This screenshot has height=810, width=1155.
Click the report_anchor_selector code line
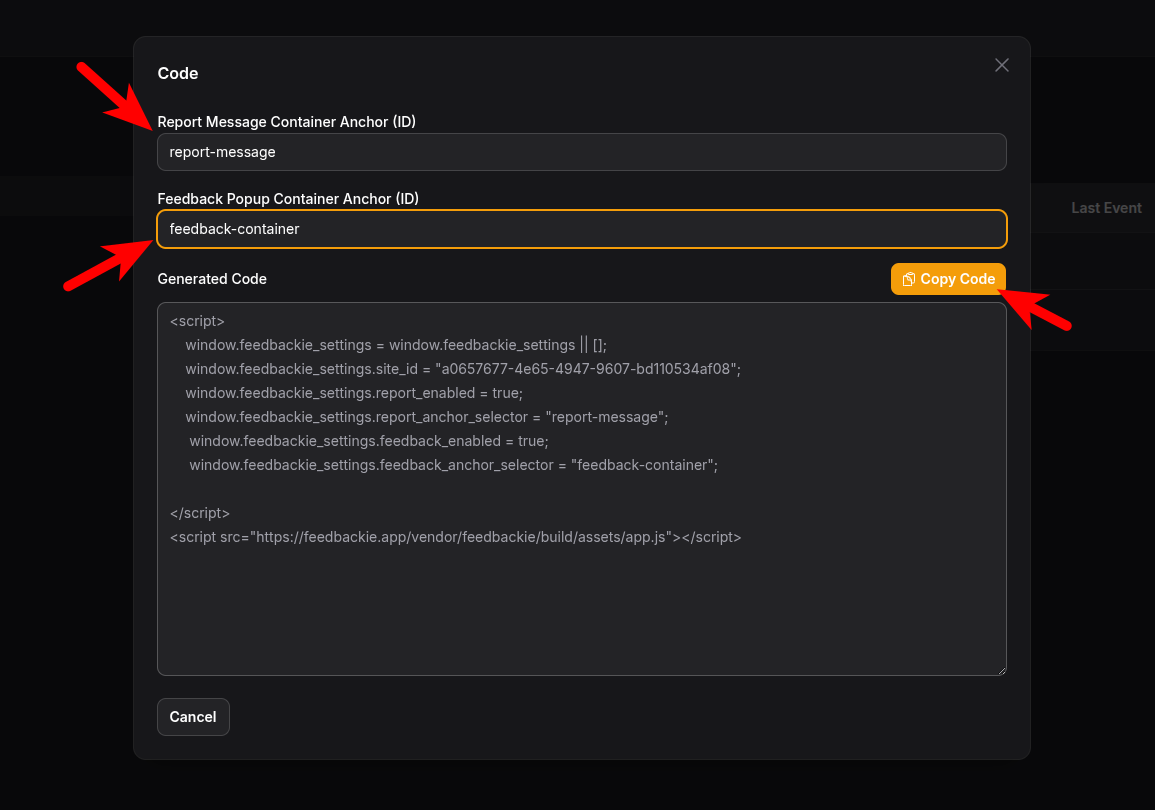426,417
